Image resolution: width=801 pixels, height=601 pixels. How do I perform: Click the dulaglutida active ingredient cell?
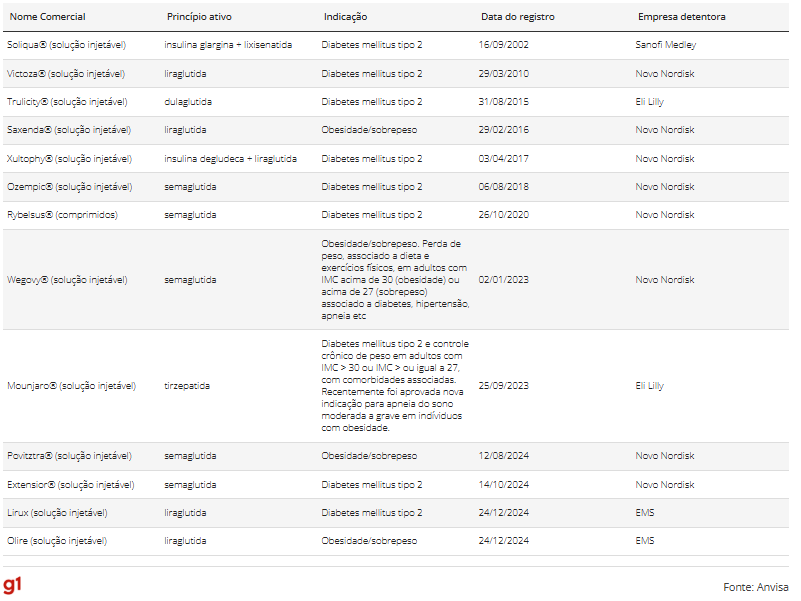188,102
